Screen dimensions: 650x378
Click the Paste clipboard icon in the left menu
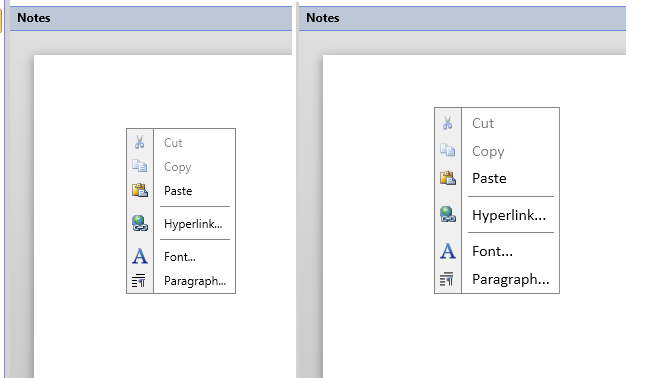coord(140,190)
